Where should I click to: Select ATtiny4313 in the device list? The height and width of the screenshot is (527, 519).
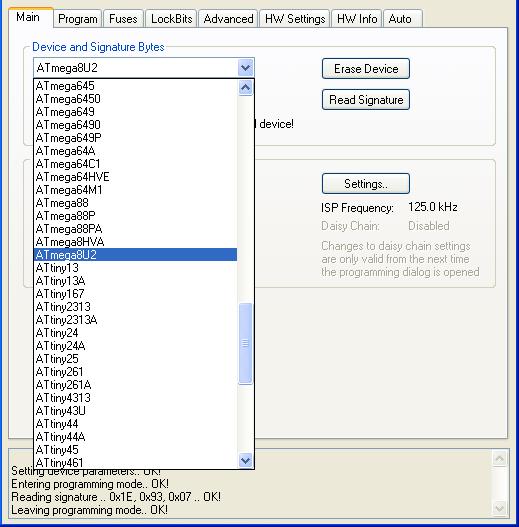click(x=135, y=398)
